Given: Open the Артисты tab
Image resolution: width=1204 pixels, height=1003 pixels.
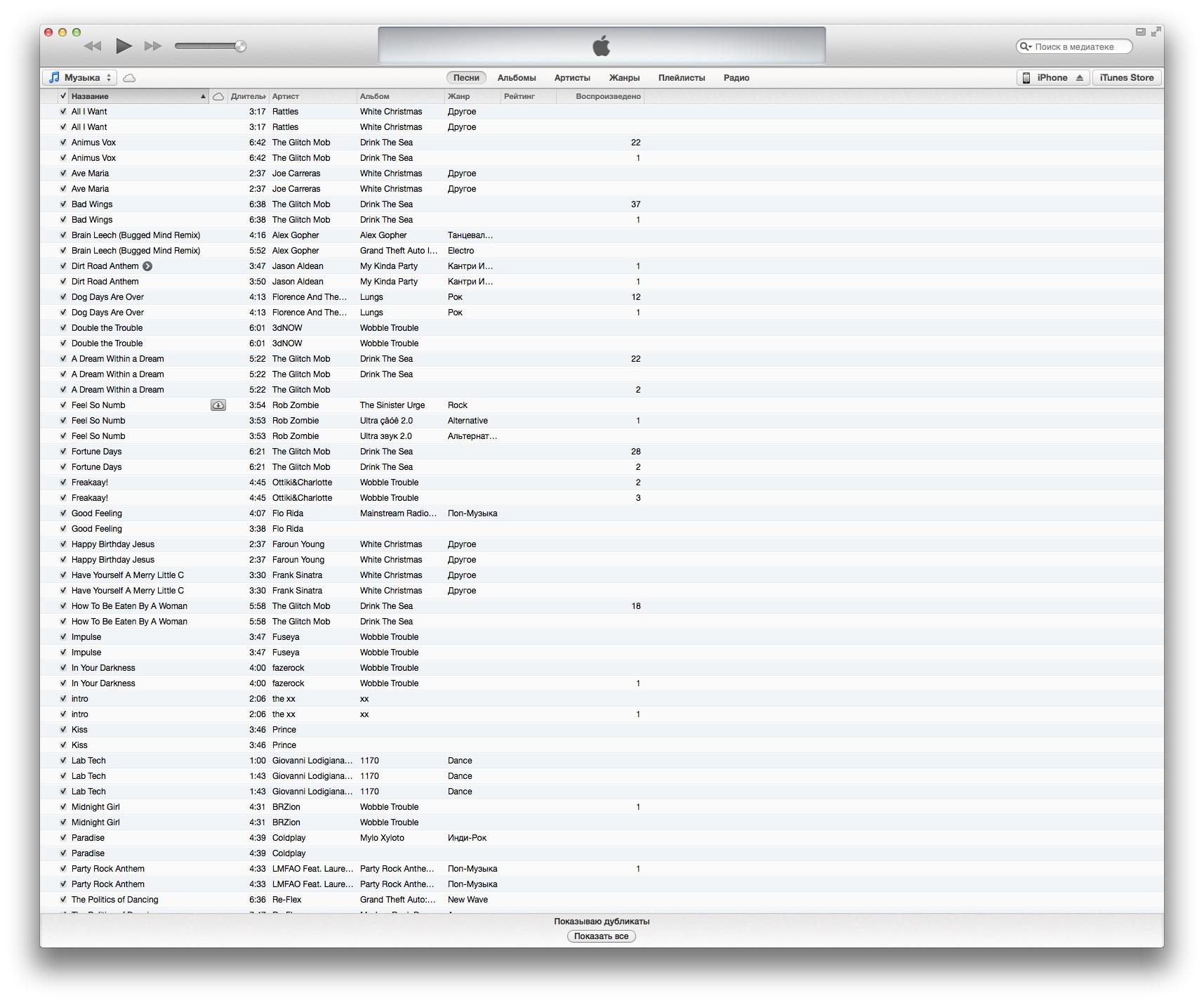Looking at the screenshot, I should 572,78.
